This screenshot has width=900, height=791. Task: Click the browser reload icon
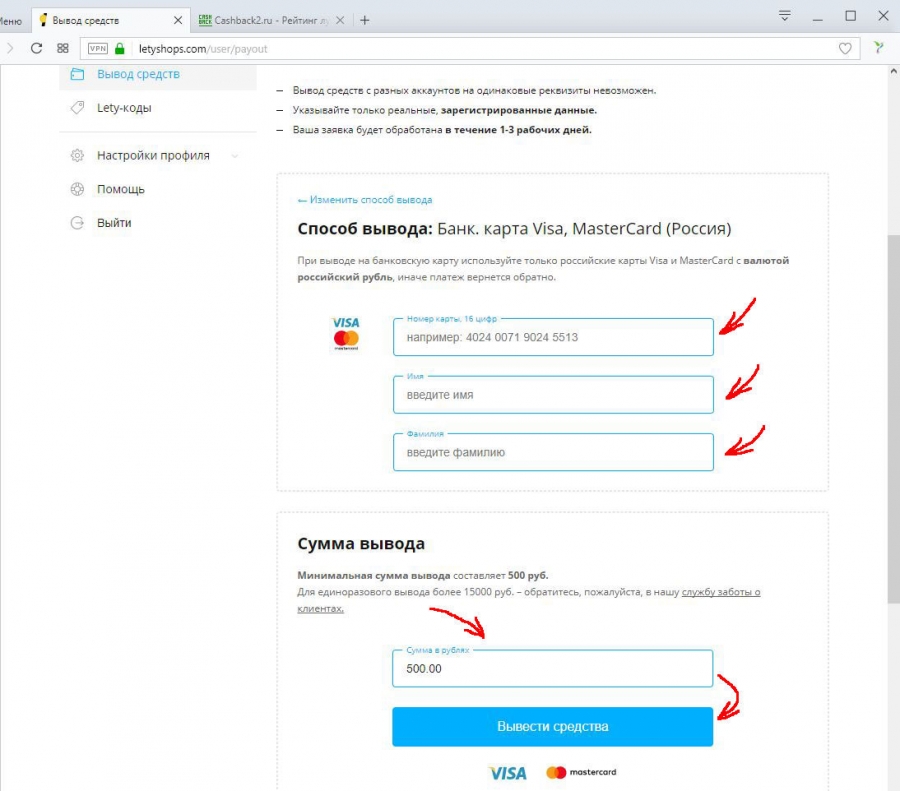coord(36,48)
